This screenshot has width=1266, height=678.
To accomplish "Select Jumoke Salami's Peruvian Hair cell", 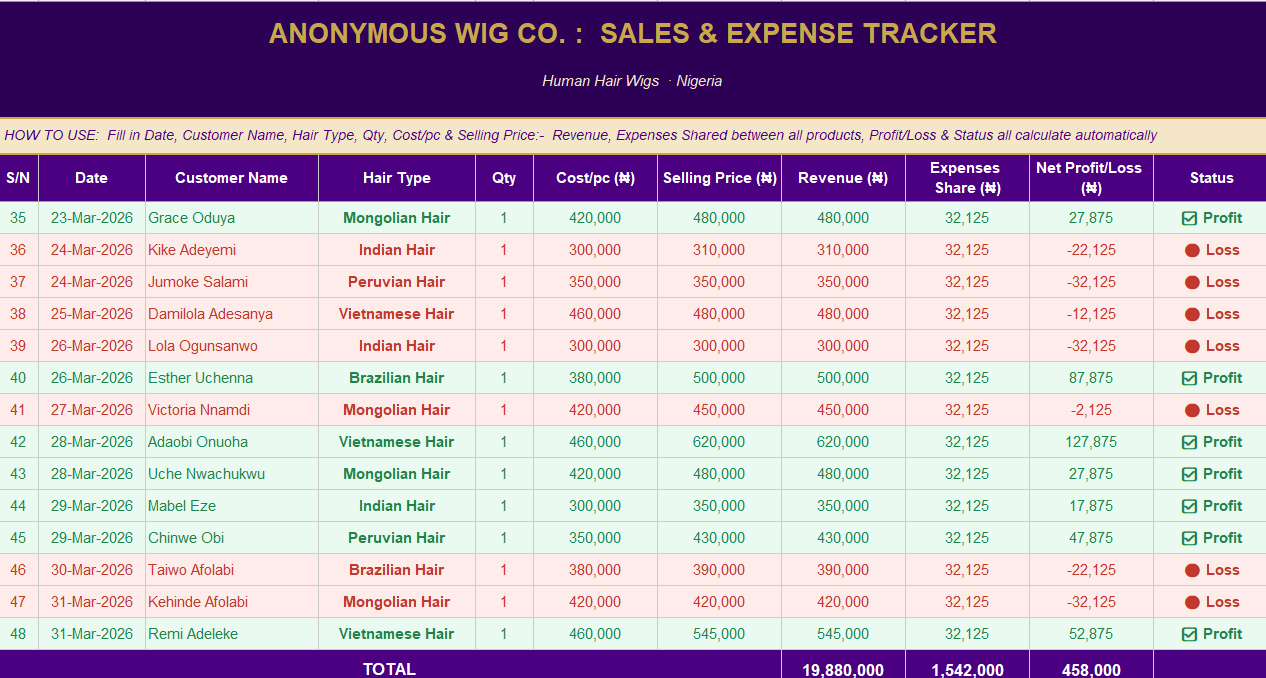I will [x=397, y=282].
